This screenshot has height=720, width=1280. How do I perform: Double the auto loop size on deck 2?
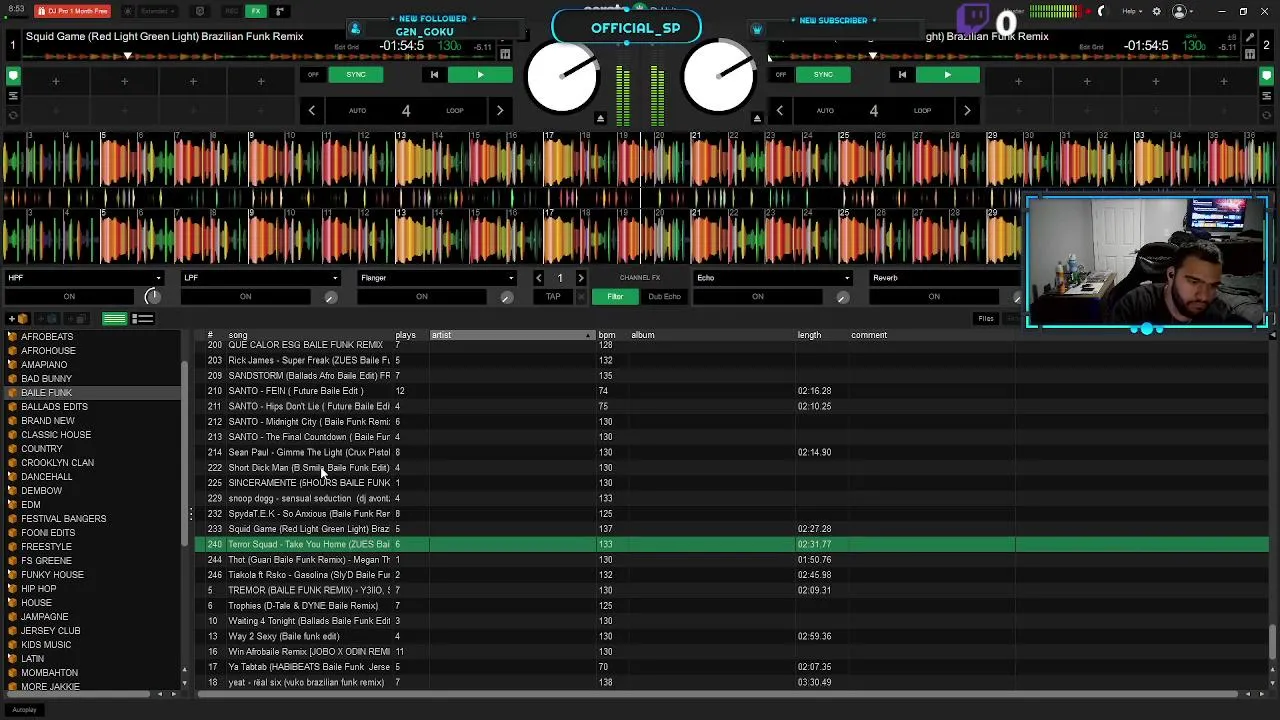(967, 111)
